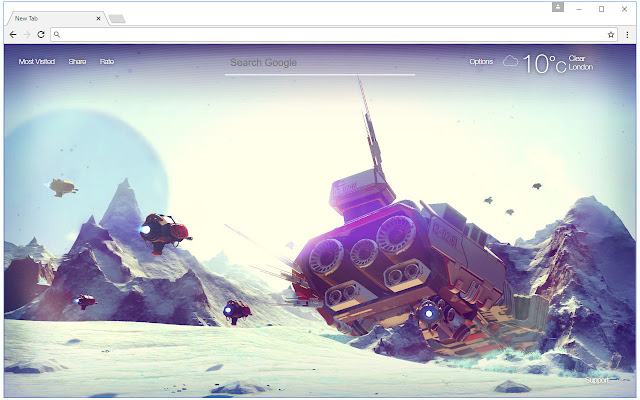Close the browser window
Image resolution: width=640 pixels, height=400 pixels.
point(624,9)
